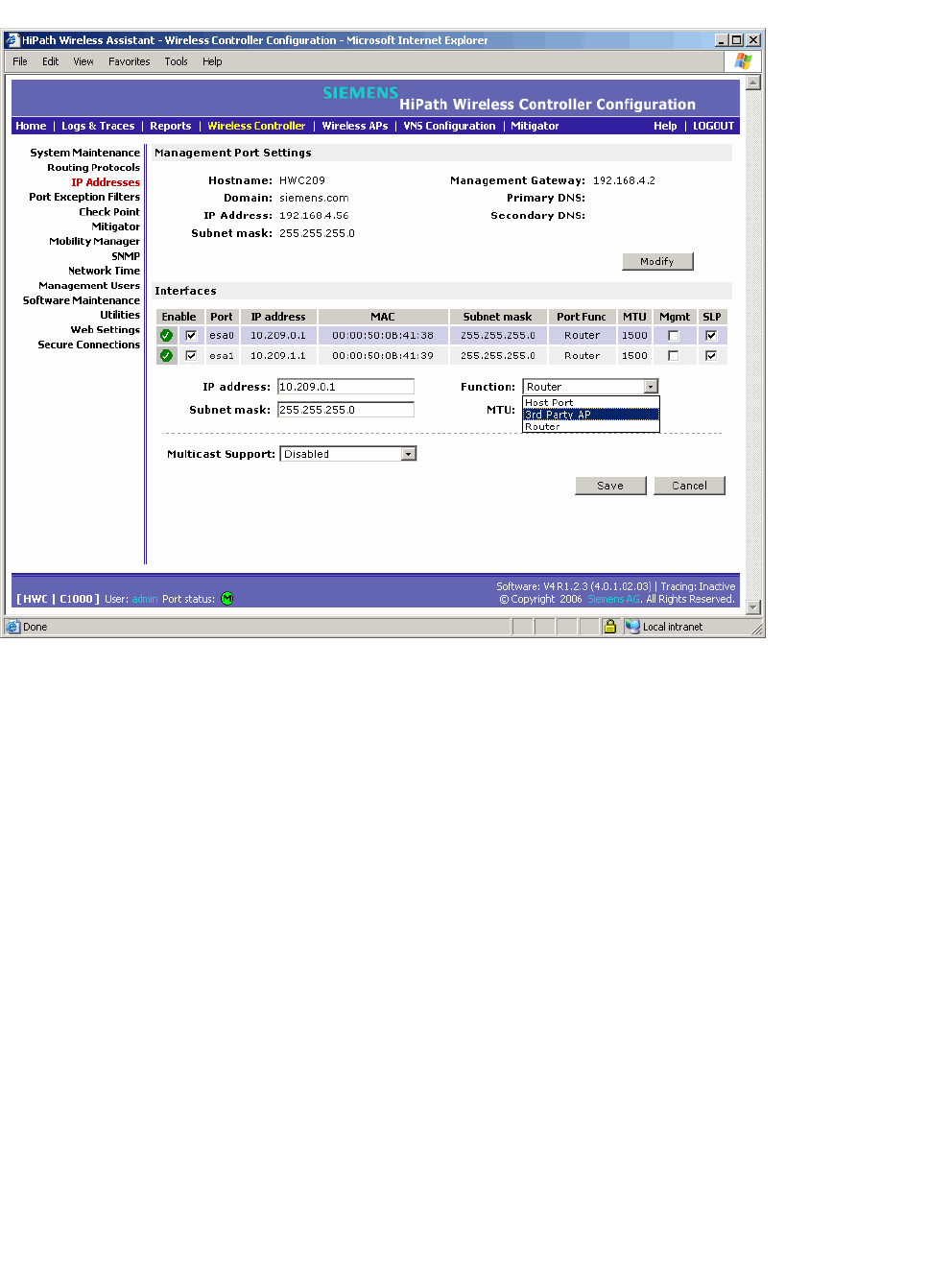The height and width of the screenshot is (1261, 952).
Task: Click the Modify button
Action: click(x=657, y=261)
